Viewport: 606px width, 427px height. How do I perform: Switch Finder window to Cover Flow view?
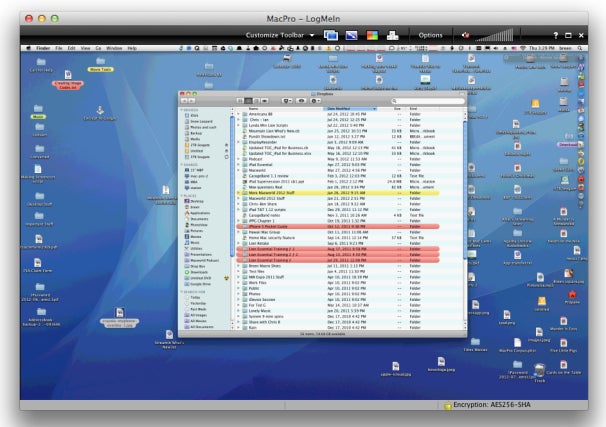coord(265,101)
